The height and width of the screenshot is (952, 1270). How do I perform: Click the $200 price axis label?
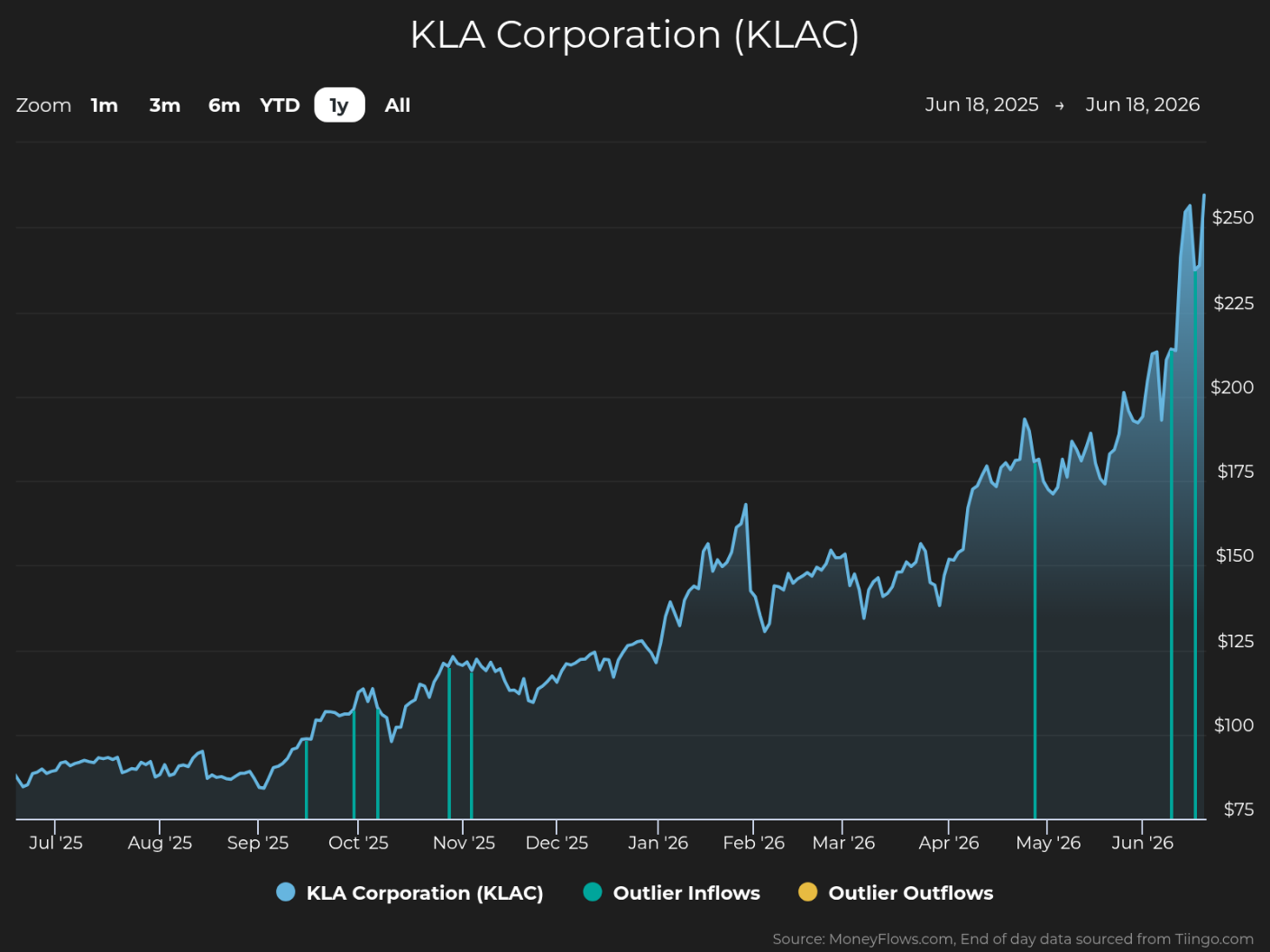tap(1232, 388)
